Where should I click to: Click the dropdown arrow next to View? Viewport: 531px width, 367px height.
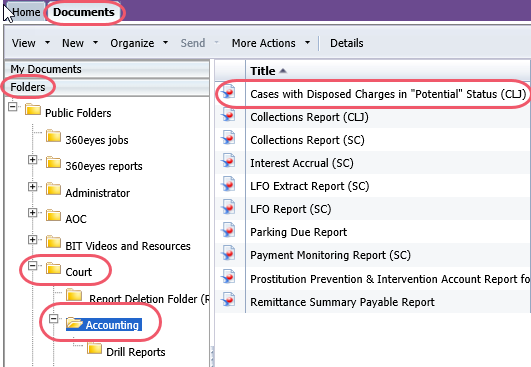(47, 43)
